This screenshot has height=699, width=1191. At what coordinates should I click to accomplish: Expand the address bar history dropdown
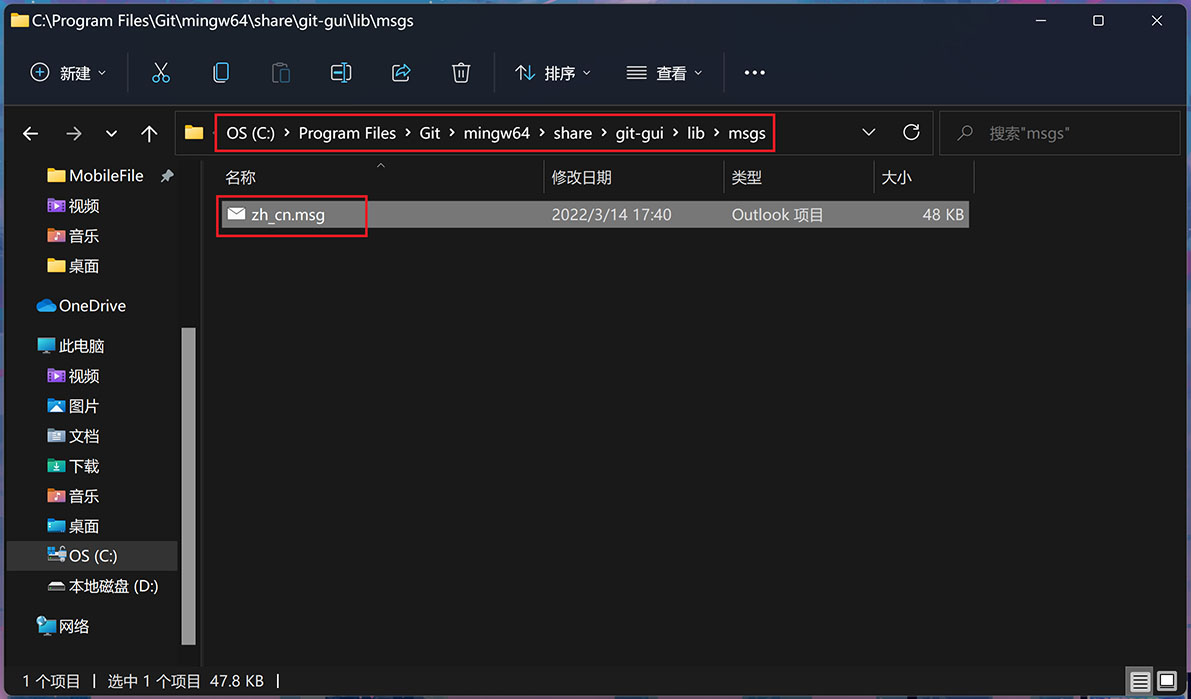pos(868,132)
